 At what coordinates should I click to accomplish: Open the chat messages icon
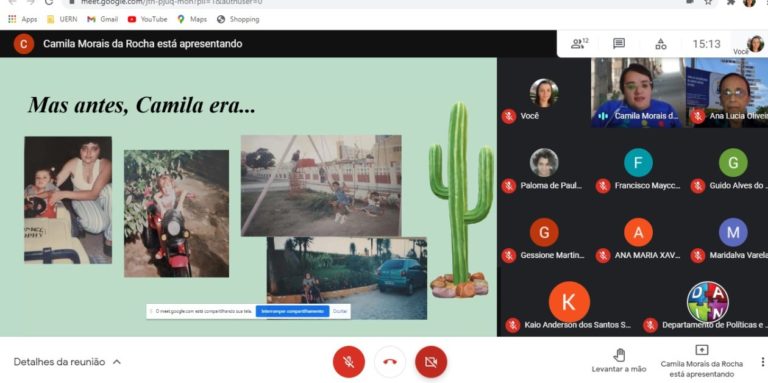point(619,44)
